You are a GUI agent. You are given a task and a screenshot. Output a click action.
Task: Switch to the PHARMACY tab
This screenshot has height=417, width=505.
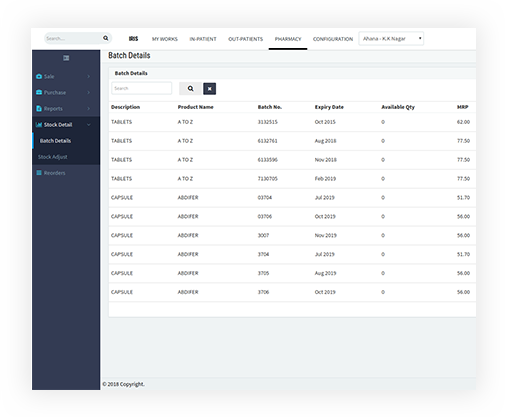[x=288, y=39]
